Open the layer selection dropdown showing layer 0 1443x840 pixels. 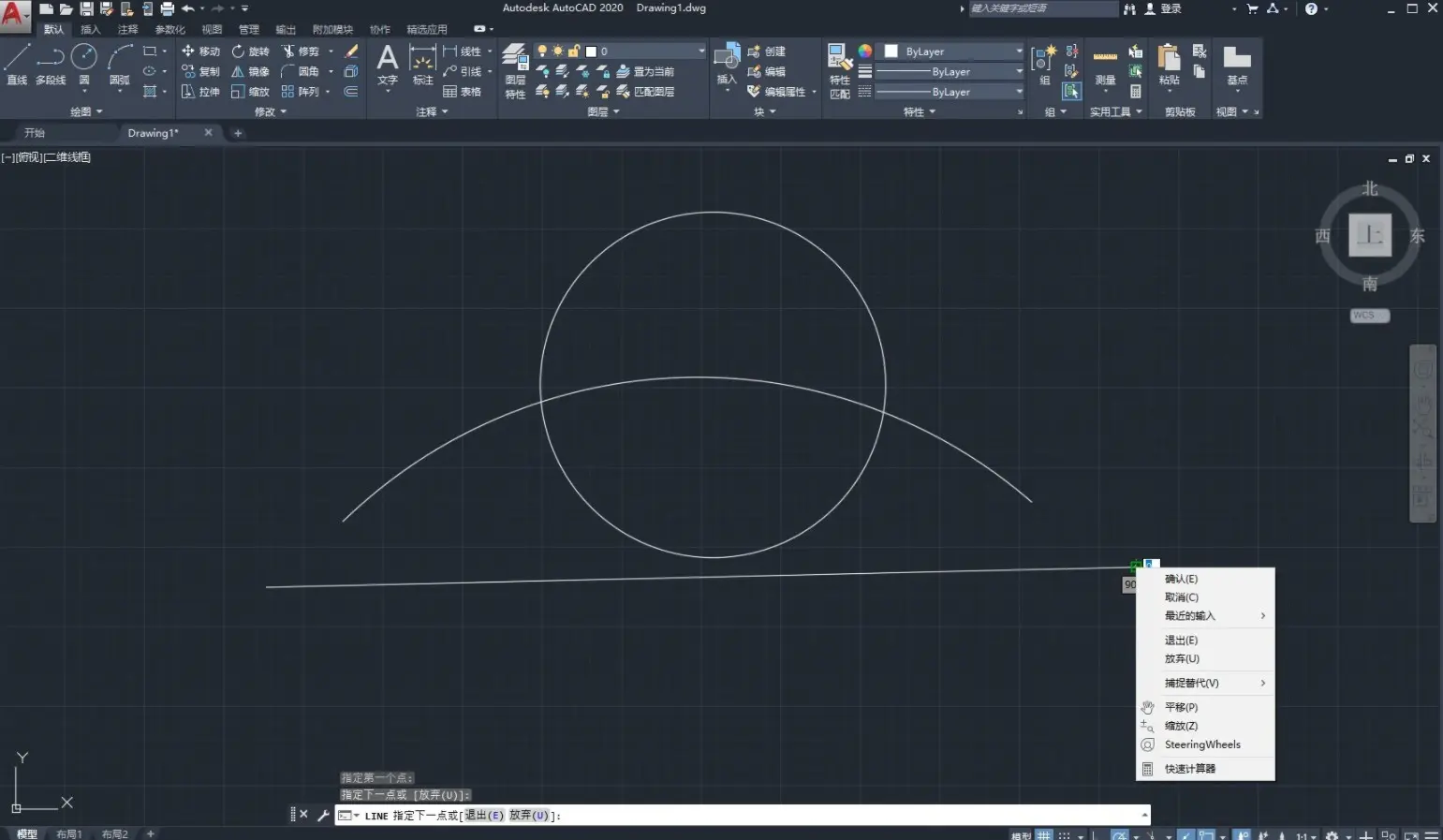point(700,51)
